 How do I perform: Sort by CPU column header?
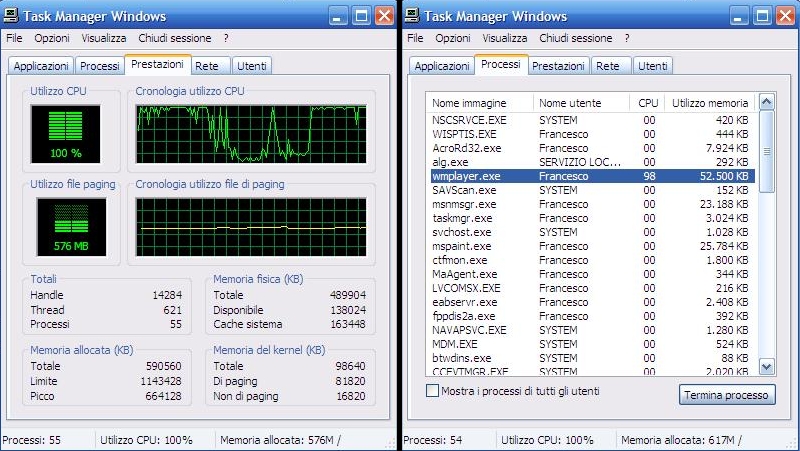[647, 103]
